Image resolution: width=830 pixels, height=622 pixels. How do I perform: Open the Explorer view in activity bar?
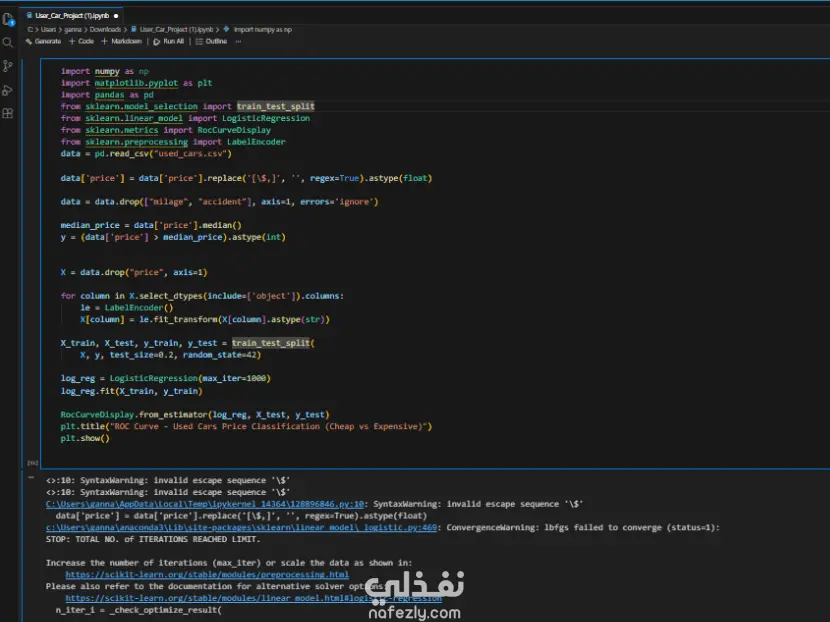[8, 20]
